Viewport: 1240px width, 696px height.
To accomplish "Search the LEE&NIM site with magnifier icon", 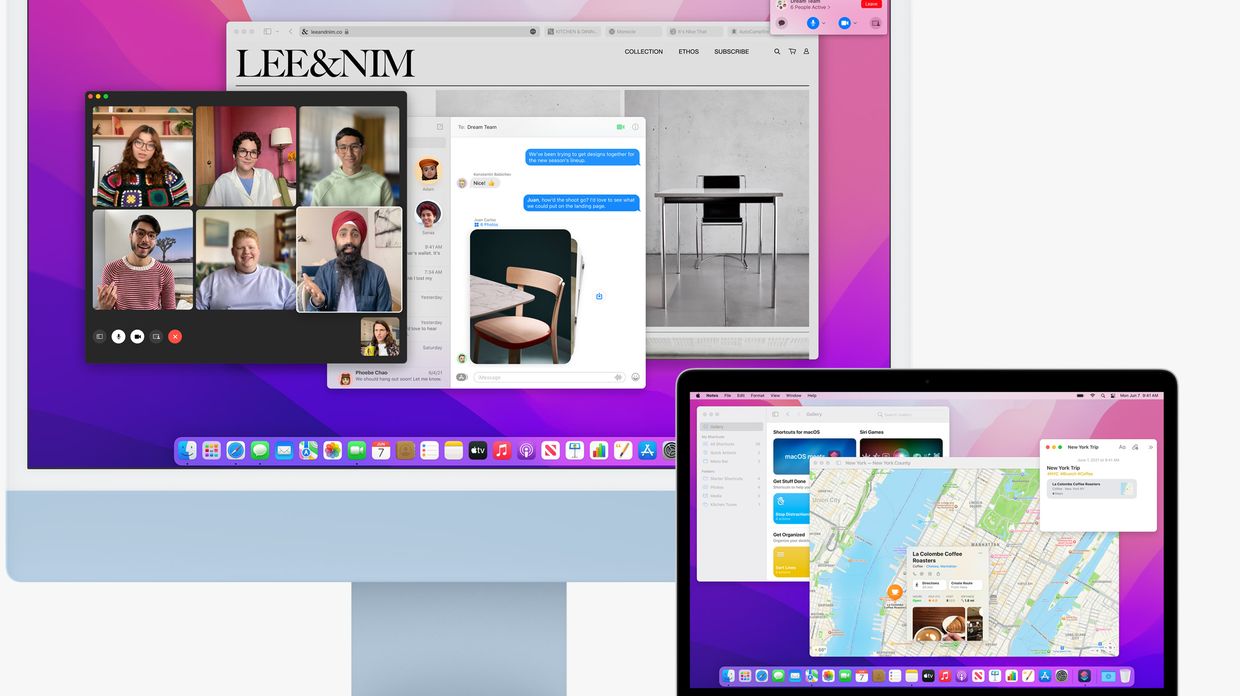I will 777,51.
